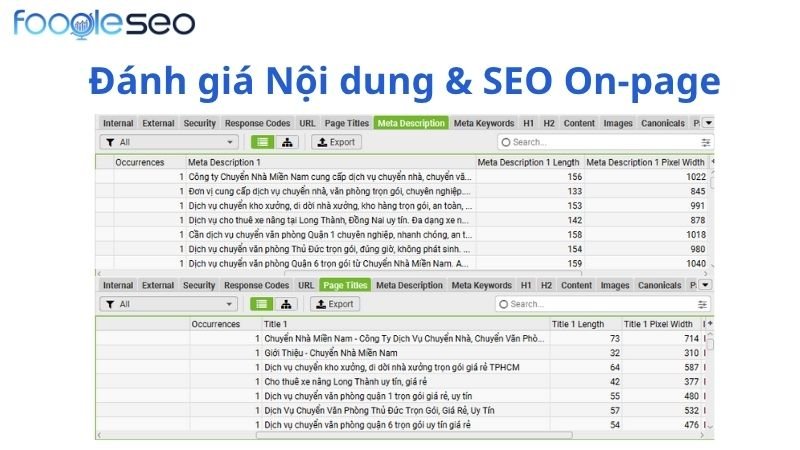Screen dimensions: 800x450
Task: Select Page Titles tab in upper panel
Action: [x=346, y=123]
